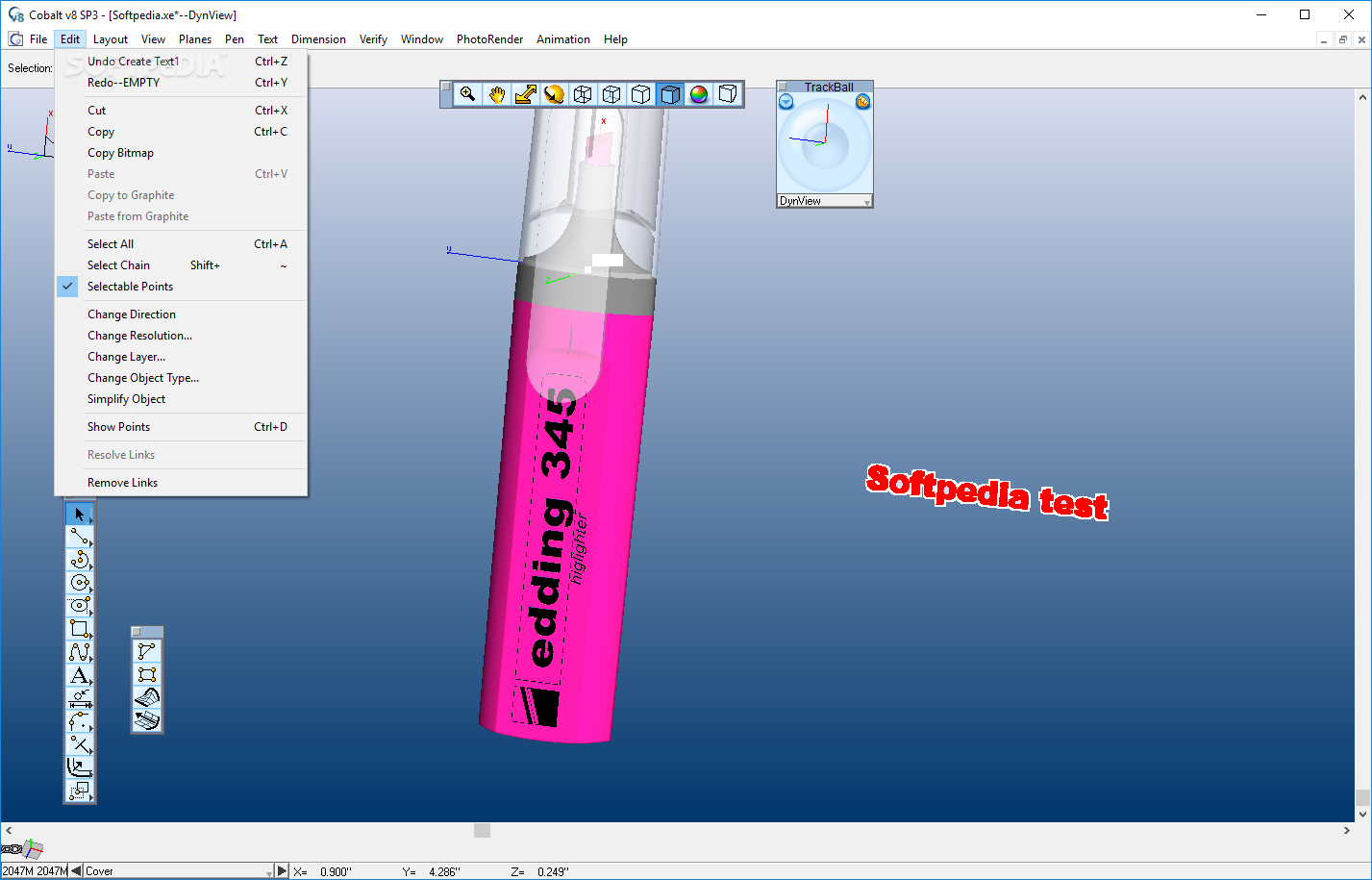Screen dimensions: 1372x880
Task: Click the zoom-to-fit arrow tool
Action: click(525, 94)
